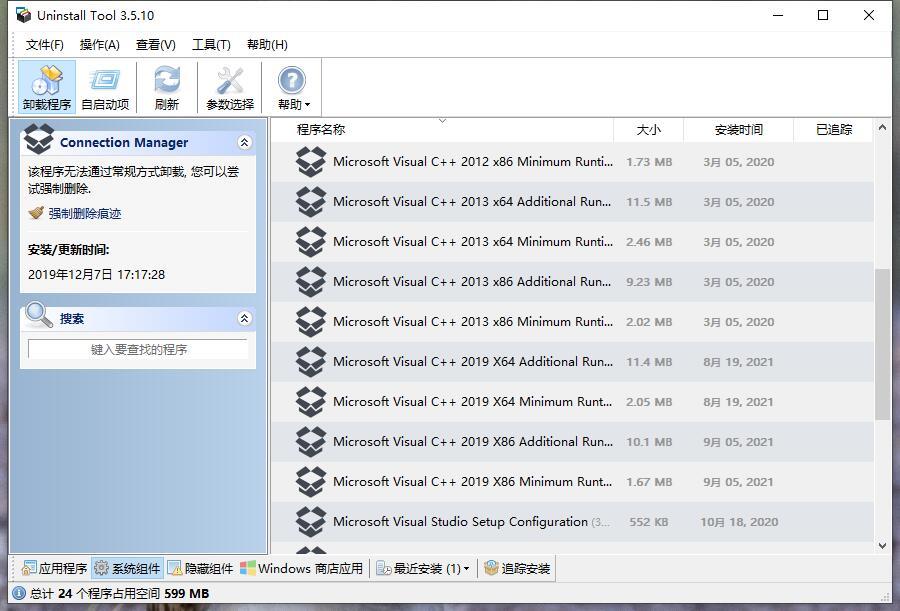
Task: Click Visual C++ 2019 X86 Minimum Runtime name text
Action: pyautogui.click(x=472, y=482)
